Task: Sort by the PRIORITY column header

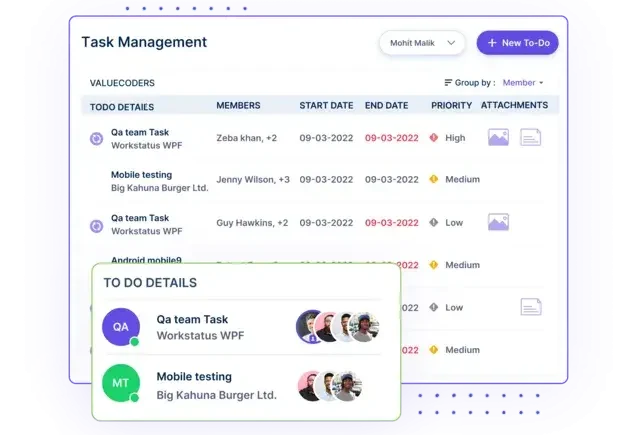Action: (451, 105)
